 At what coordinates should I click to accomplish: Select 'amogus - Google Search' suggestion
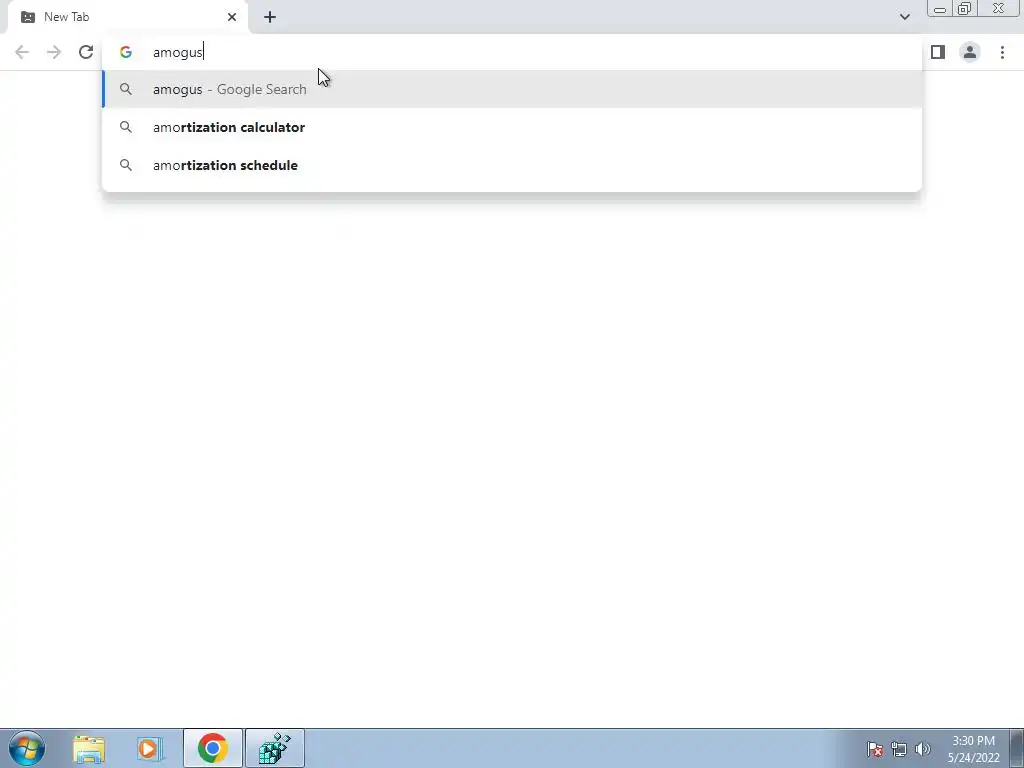(x=512, y=89)
